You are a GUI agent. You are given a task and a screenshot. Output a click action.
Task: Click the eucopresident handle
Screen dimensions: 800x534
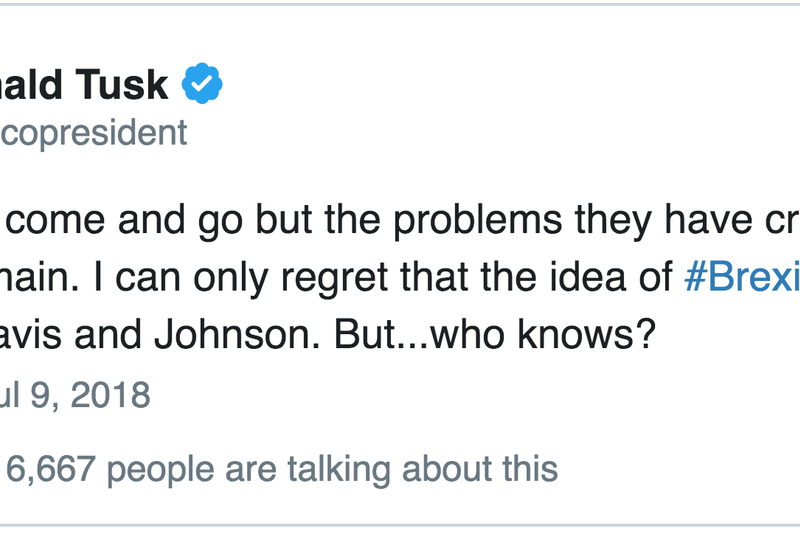[x=93, y=133]
